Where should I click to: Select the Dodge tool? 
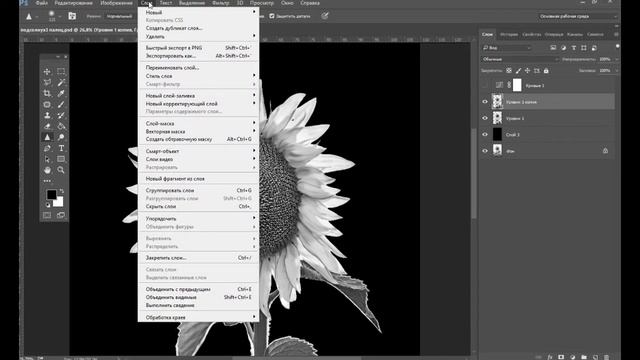[61, 137]
